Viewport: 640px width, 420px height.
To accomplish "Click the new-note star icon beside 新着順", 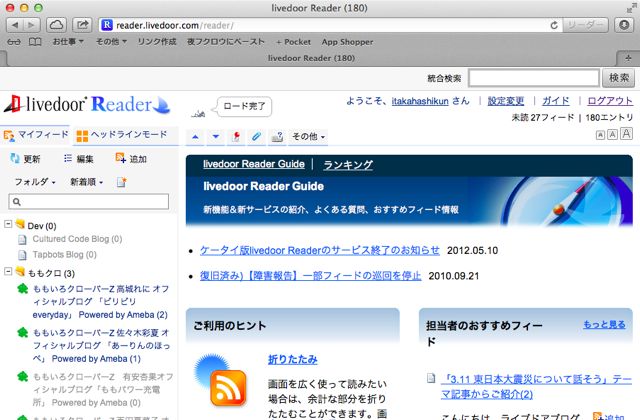I will coord(122,182).
